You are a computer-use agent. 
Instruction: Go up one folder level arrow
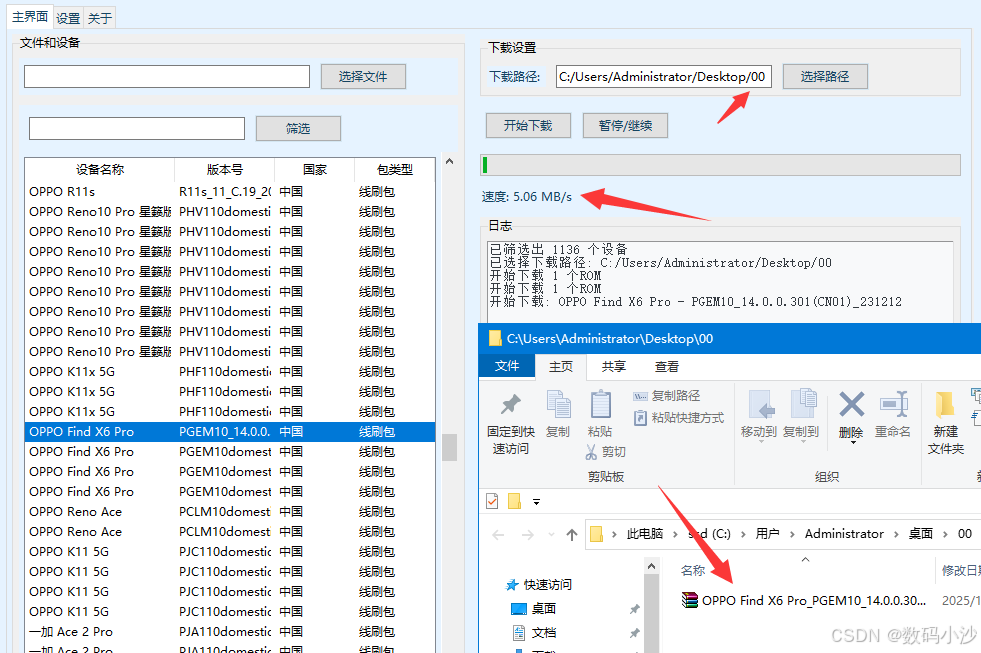pyautogui.click(x=572, y=535)
